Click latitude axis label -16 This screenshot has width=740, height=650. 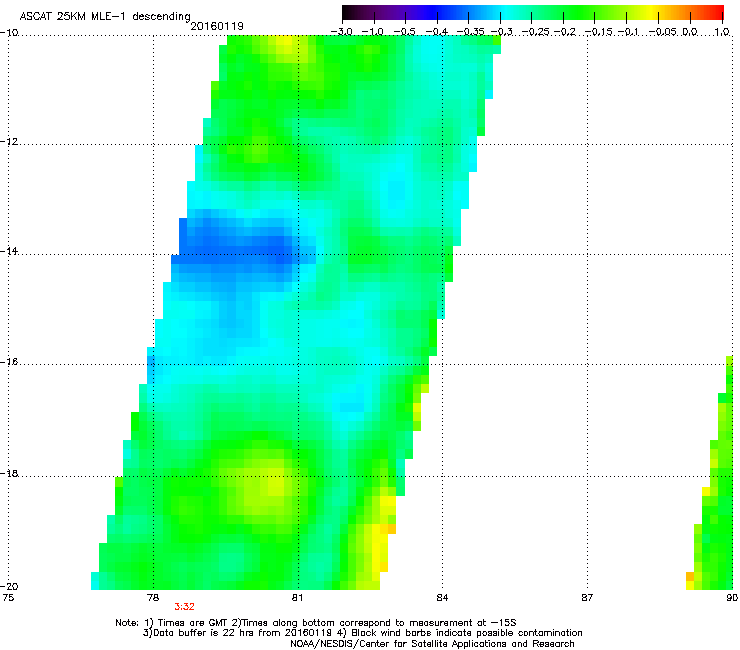(x=9, y=362)
